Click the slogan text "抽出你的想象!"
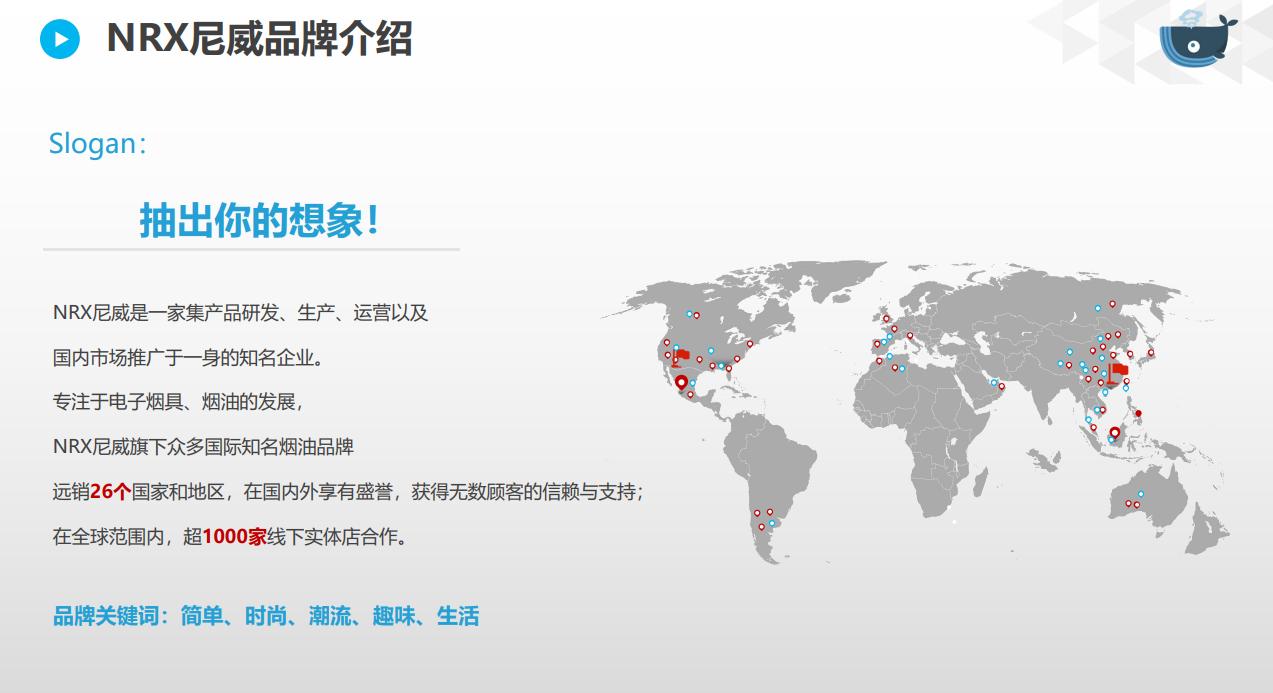The height and width of the screenshot is (693, 1273). (x=260, y=221)
